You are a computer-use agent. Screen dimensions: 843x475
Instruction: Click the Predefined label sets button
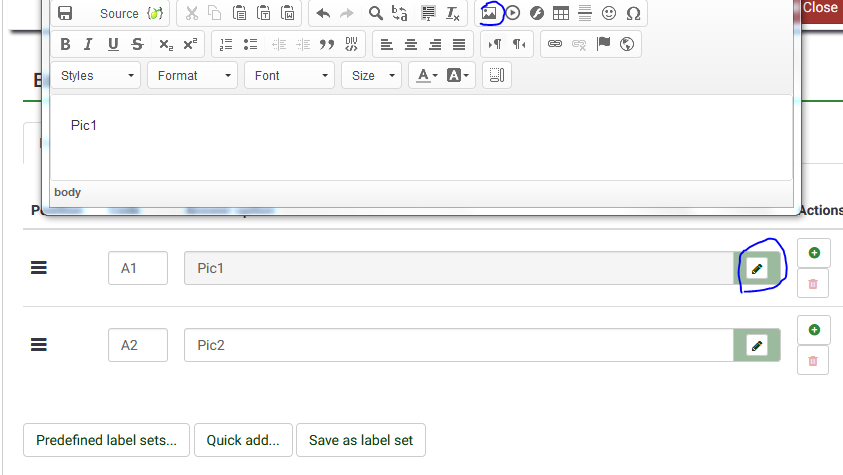[x=106, y=440]
